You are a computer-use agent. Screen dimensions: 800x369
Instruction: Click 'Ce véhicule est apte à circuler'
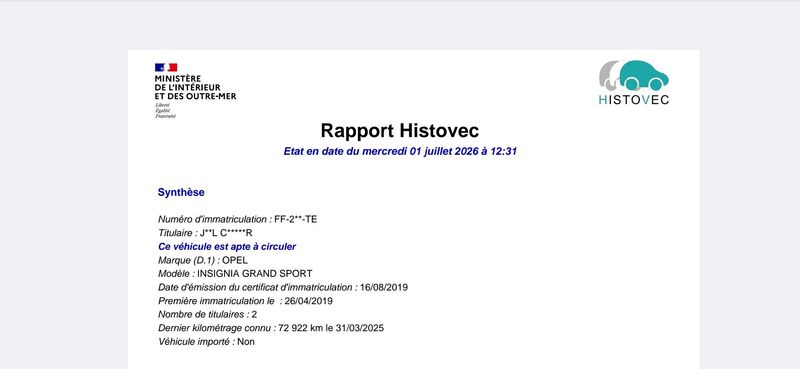click(227, 247)
